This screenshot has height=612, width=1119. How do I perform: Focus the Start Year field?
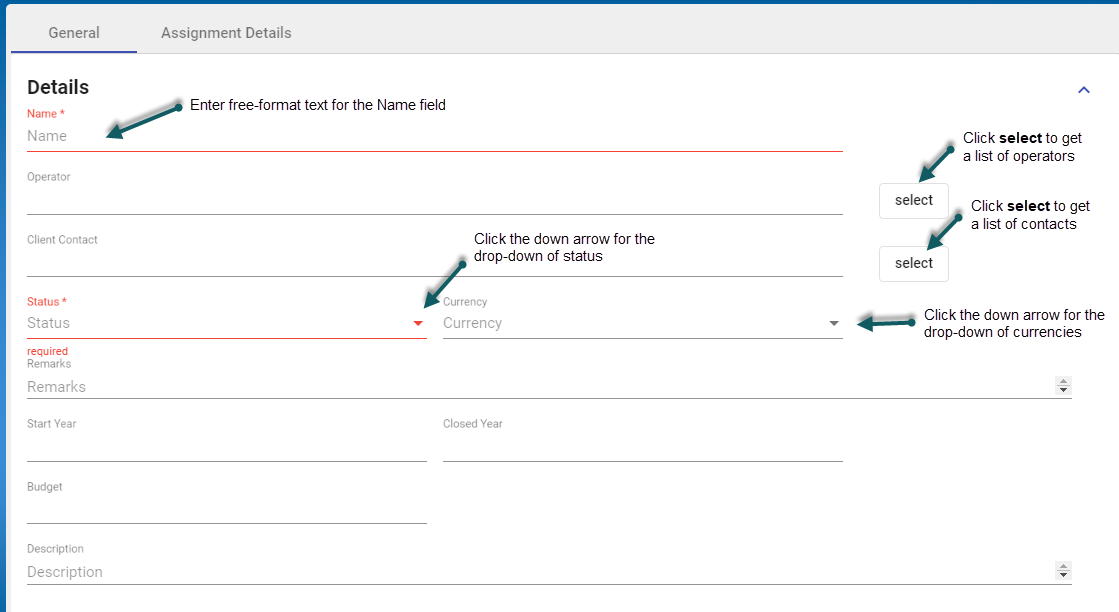tap(226, 448)
